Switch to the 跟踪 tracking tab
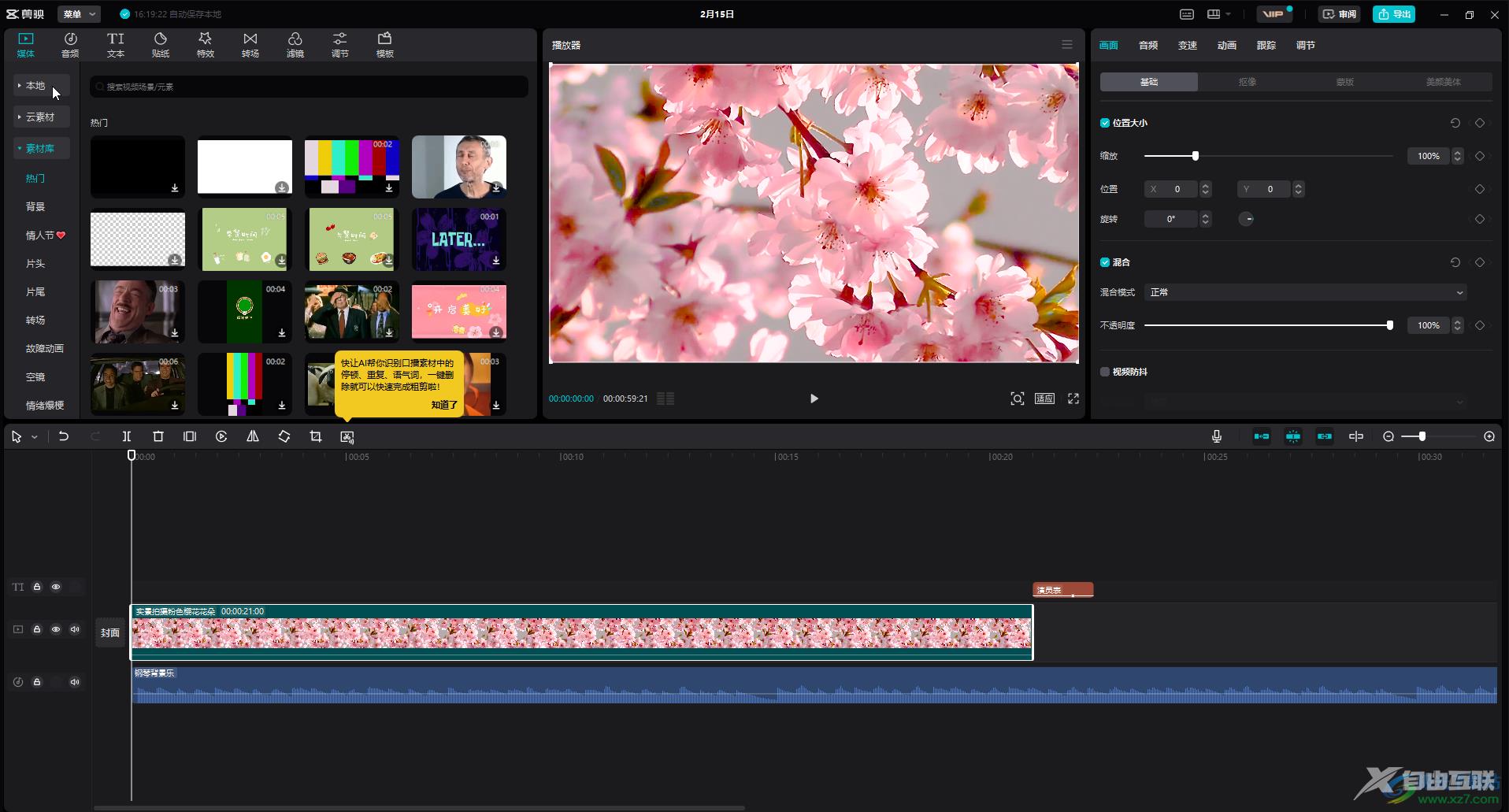1509x812 pixels. 1266,45
